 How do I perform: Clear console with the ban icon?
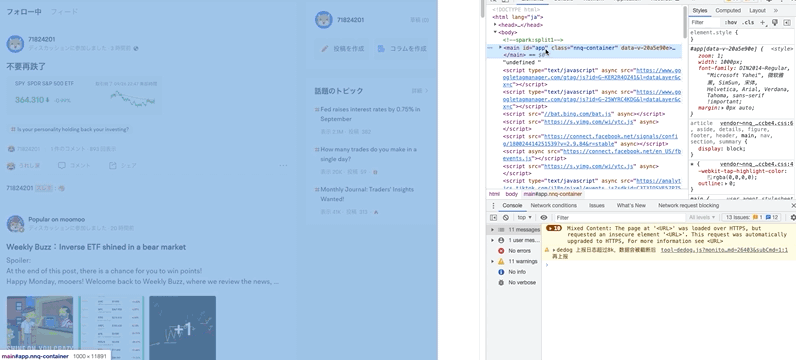coord(506,217)
